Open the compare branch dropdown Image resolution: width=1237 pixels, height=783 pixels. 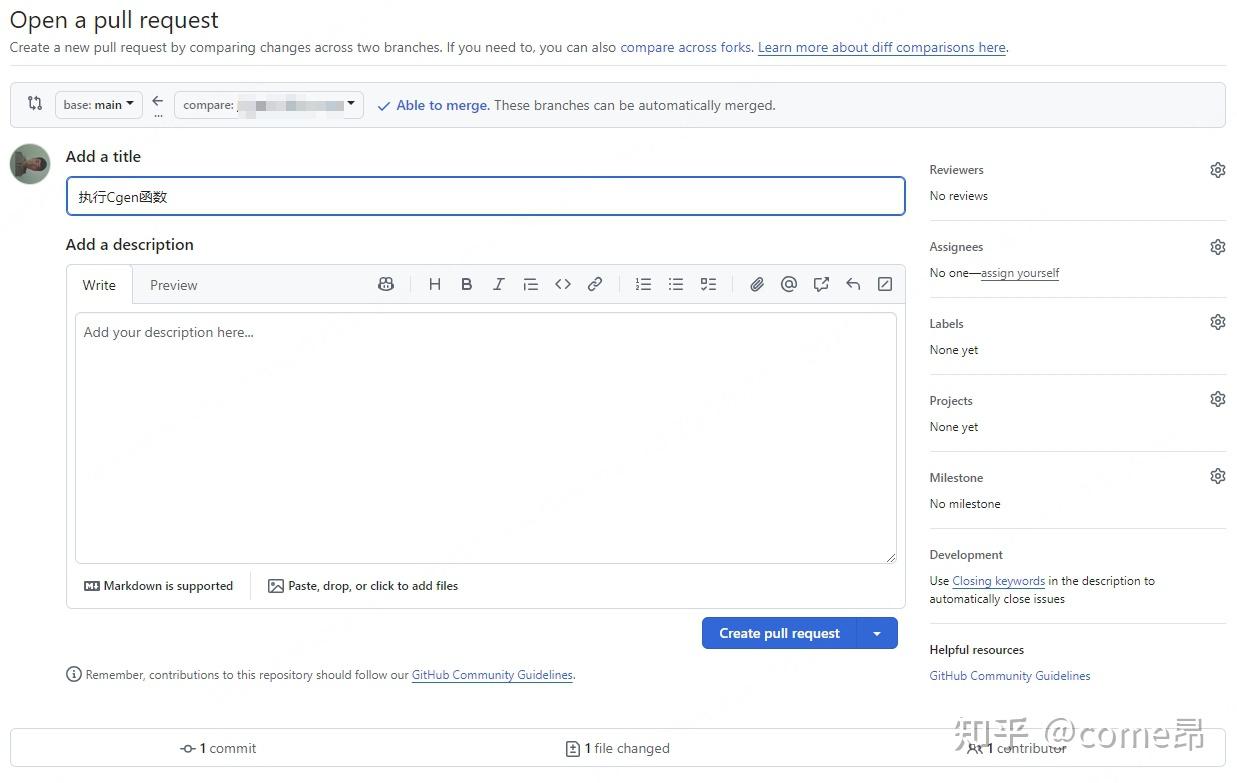point(268,105)
